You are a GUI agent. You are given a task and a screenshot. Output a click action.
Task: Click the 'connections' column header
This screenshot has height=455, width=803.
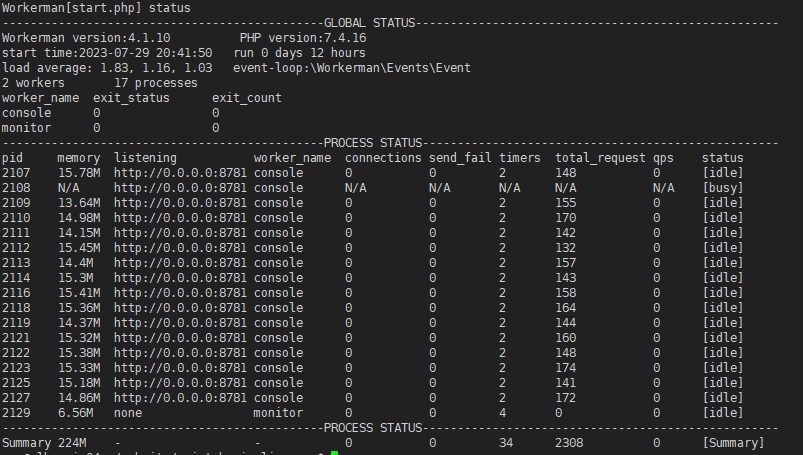(383, 158)
